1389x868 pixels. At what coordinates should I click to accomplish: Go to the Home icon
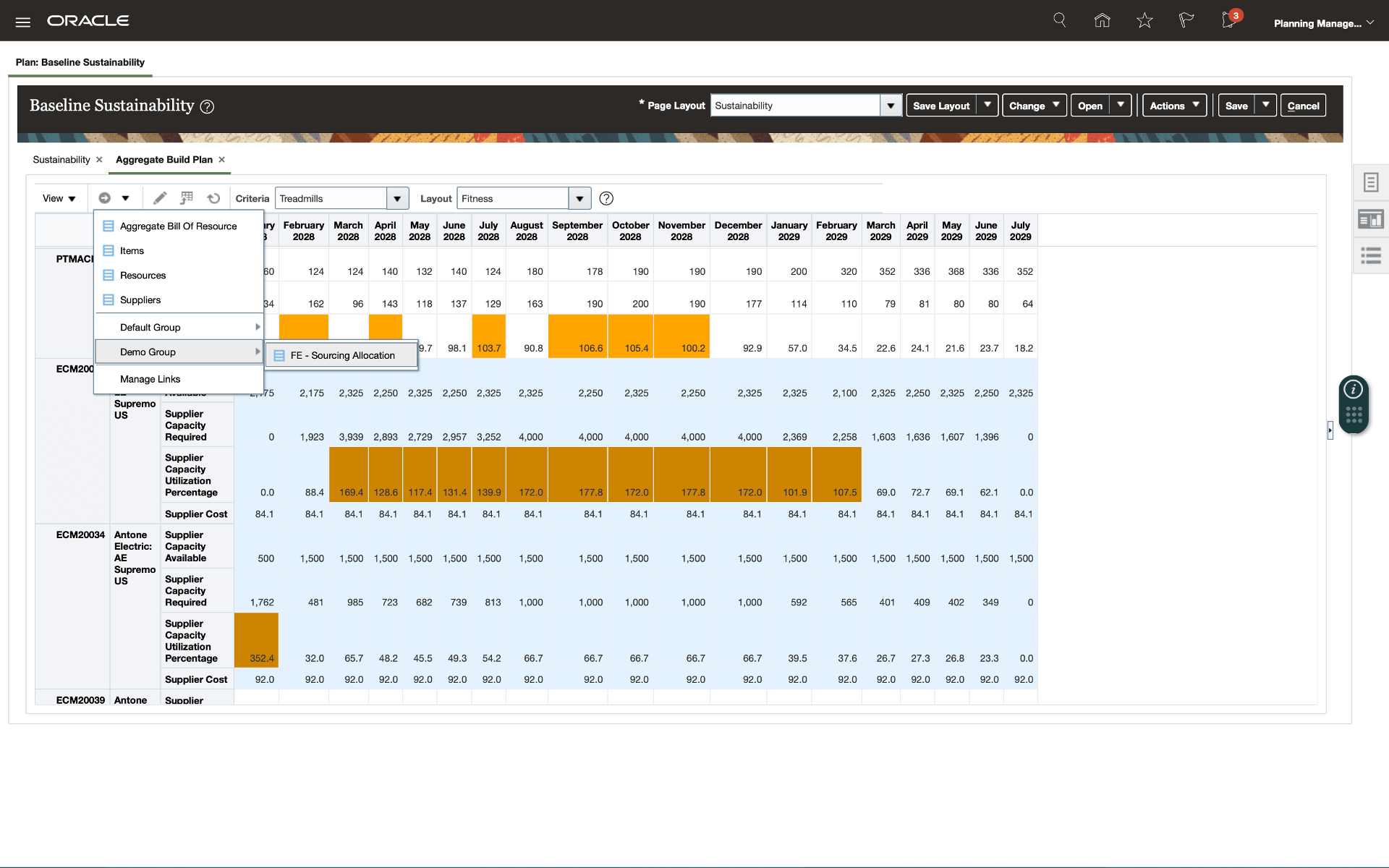coord(1102,20)
